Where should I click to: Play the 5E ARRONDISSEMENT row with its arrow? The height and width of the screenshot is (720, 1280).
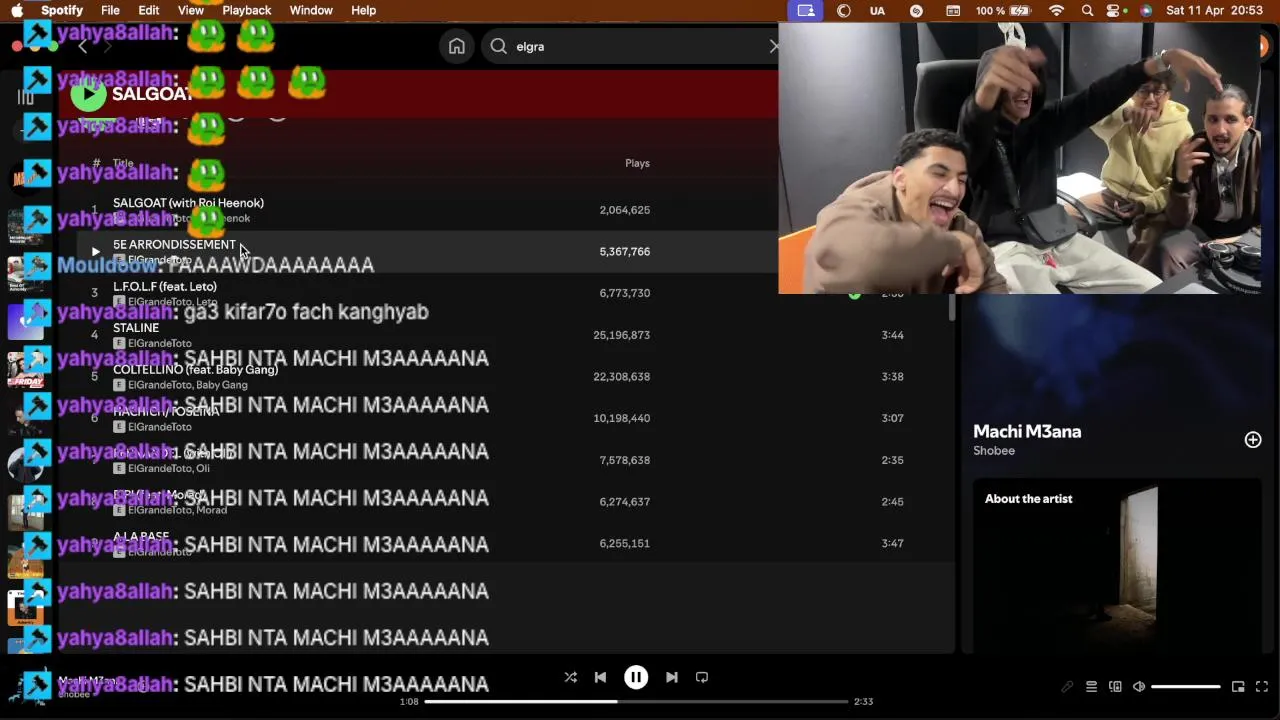click(x=95, y=252)
